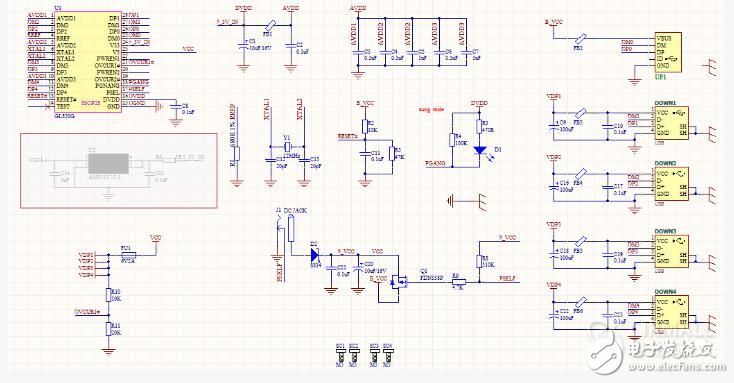
Task: Click resistor R11 20K near ground
Action: [x=109, y=329]
